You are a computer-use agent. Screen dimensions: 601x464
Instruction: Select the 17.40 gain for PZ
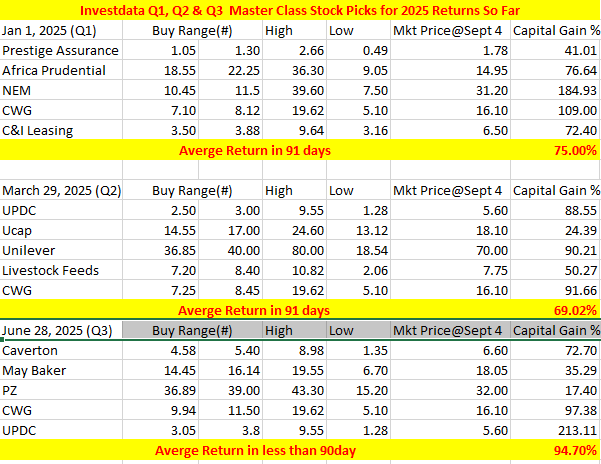(x=556, y=390)
